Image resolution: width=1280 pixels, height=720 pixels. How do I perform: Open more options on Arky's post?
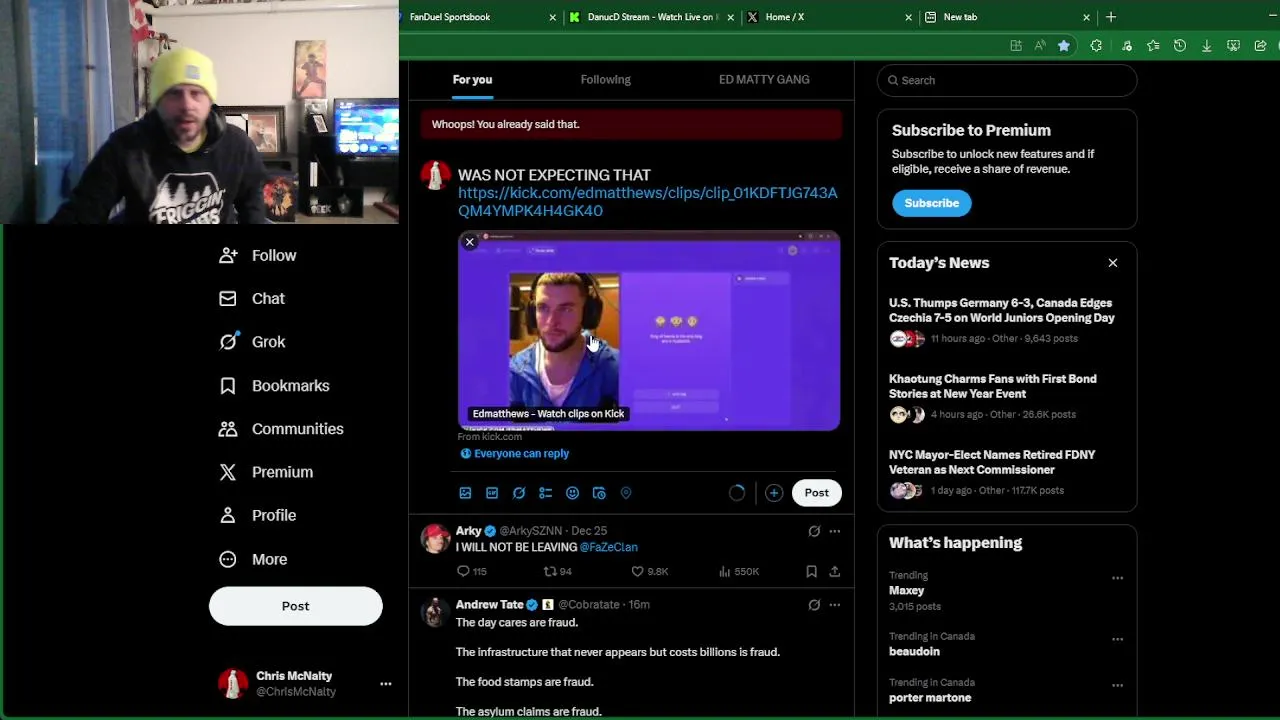pyautogui.click(x=835, y=531)
